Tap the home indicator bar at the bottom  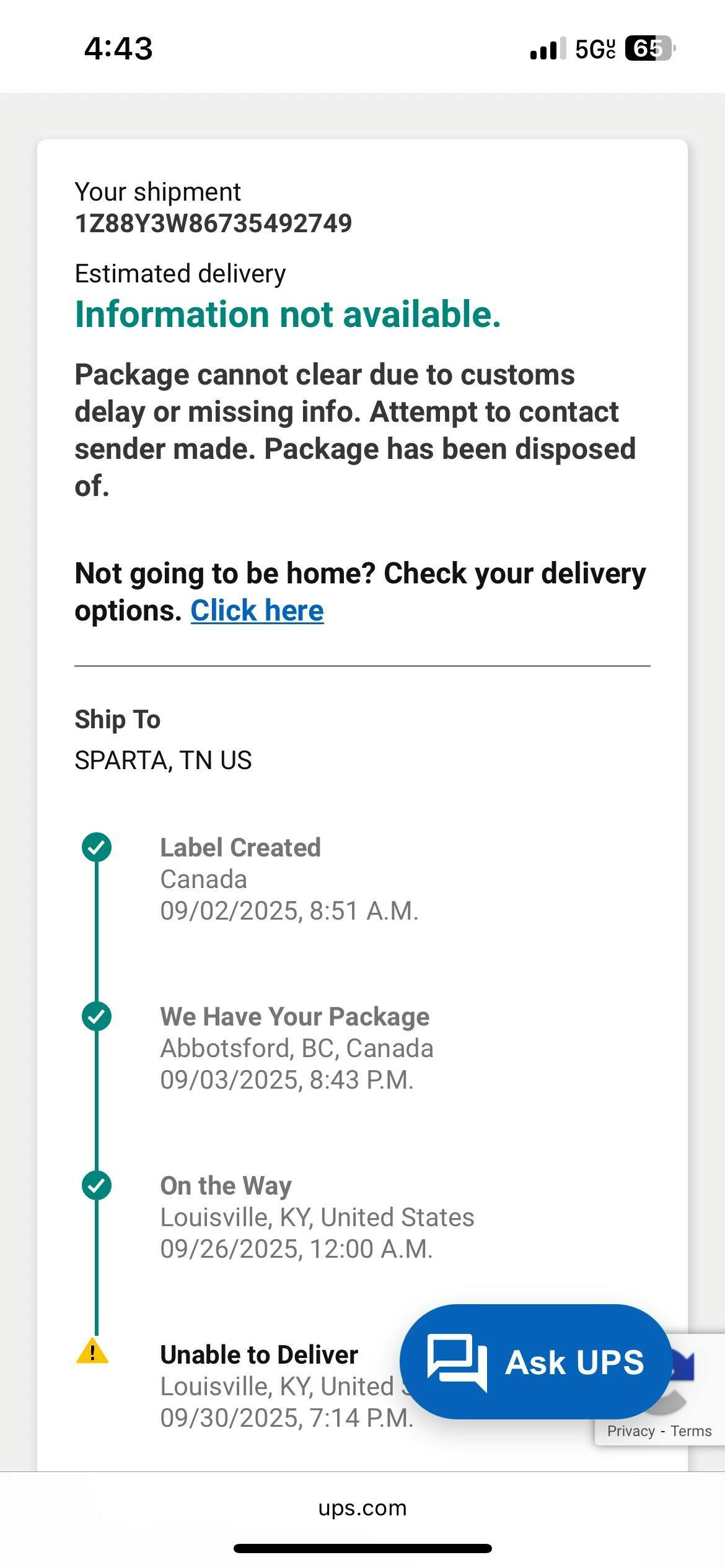pos(362,1548)
